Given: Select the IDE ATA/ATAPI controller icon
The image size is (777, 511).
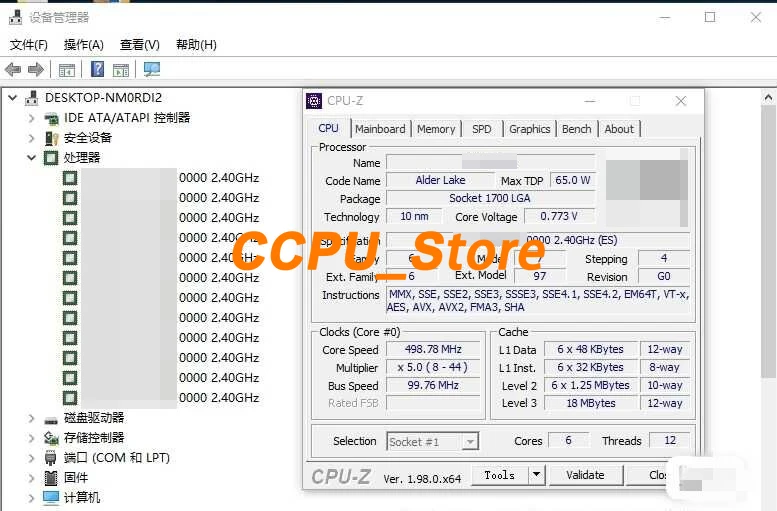Looking at the screenshot, I should tap(51, 118).
